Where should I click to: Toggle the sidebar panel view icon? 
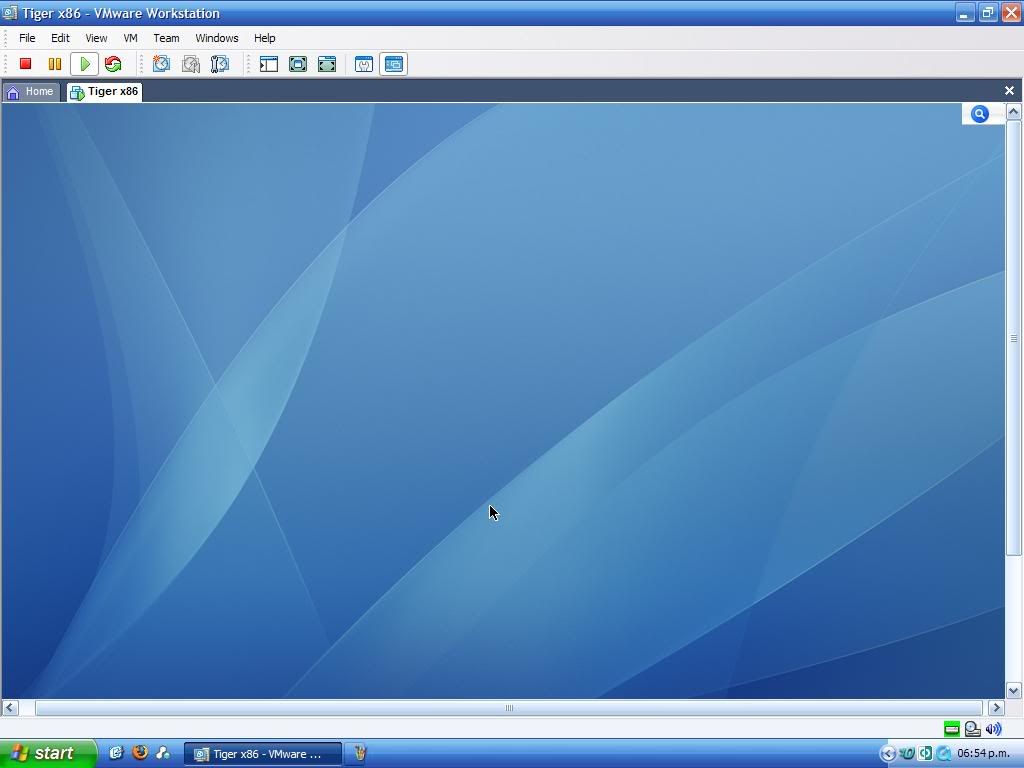[x=268, y=64]
